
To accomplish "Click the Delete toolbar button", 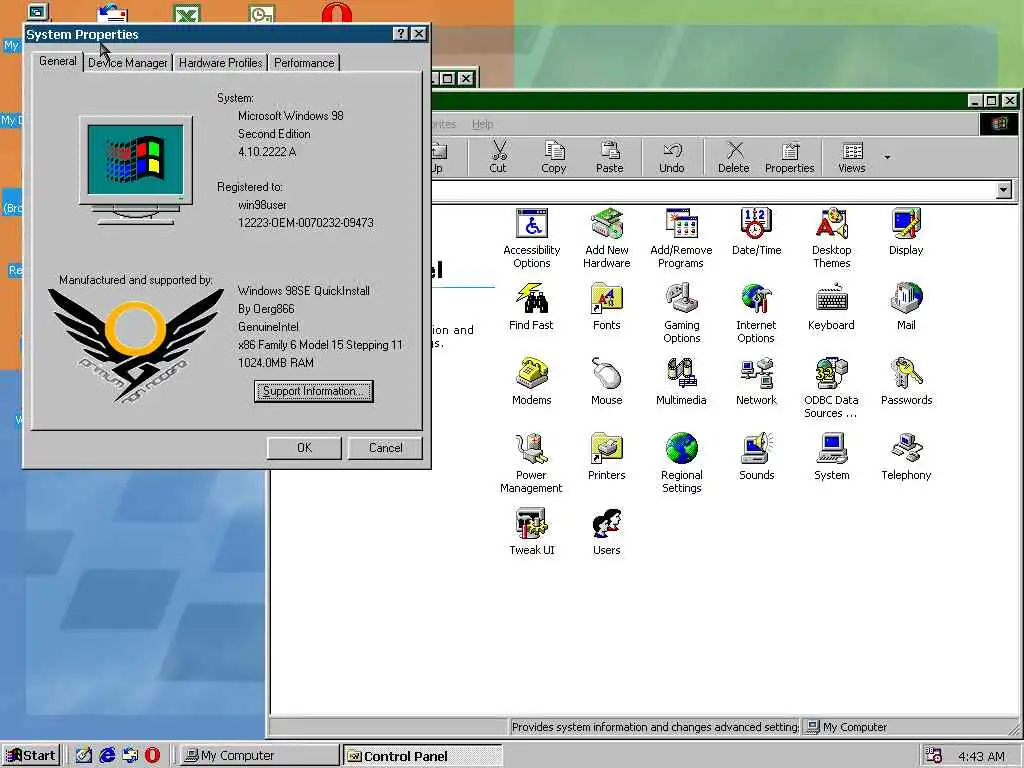I will pyautogui.click(x=733, y=157).
